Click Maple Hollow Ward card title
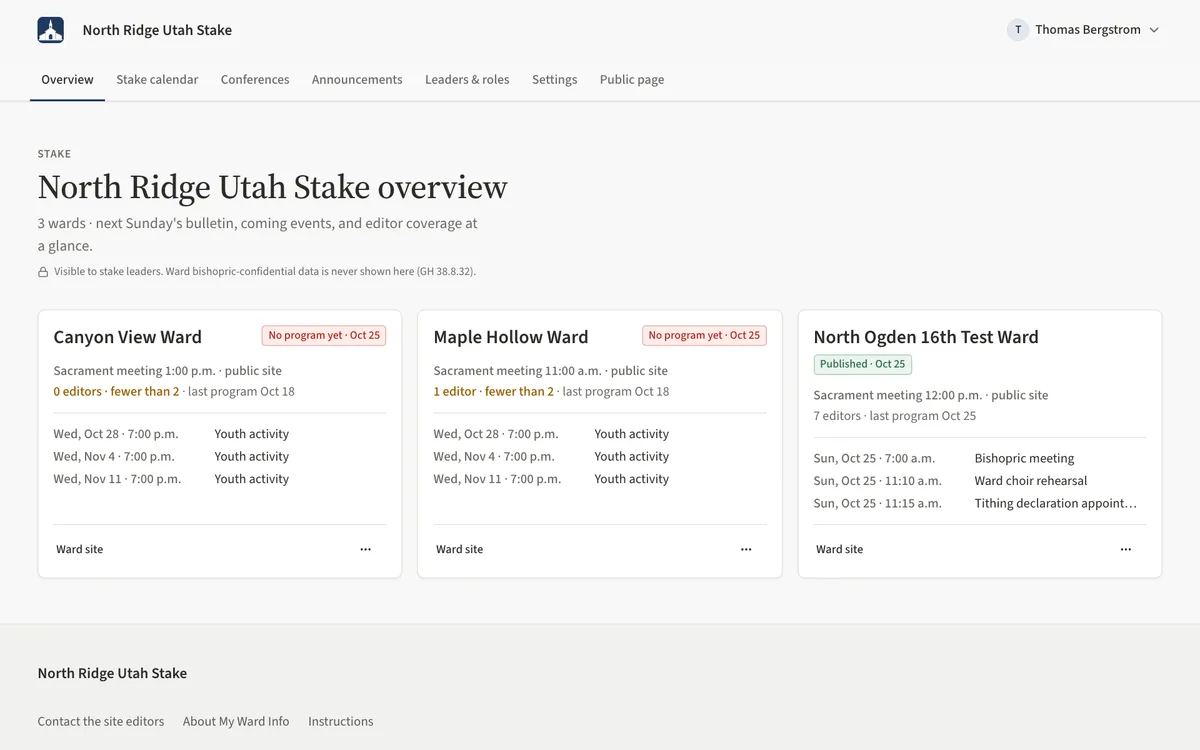Image resolution: width=1200 pixels, height=750 pixels. [511, 337]
